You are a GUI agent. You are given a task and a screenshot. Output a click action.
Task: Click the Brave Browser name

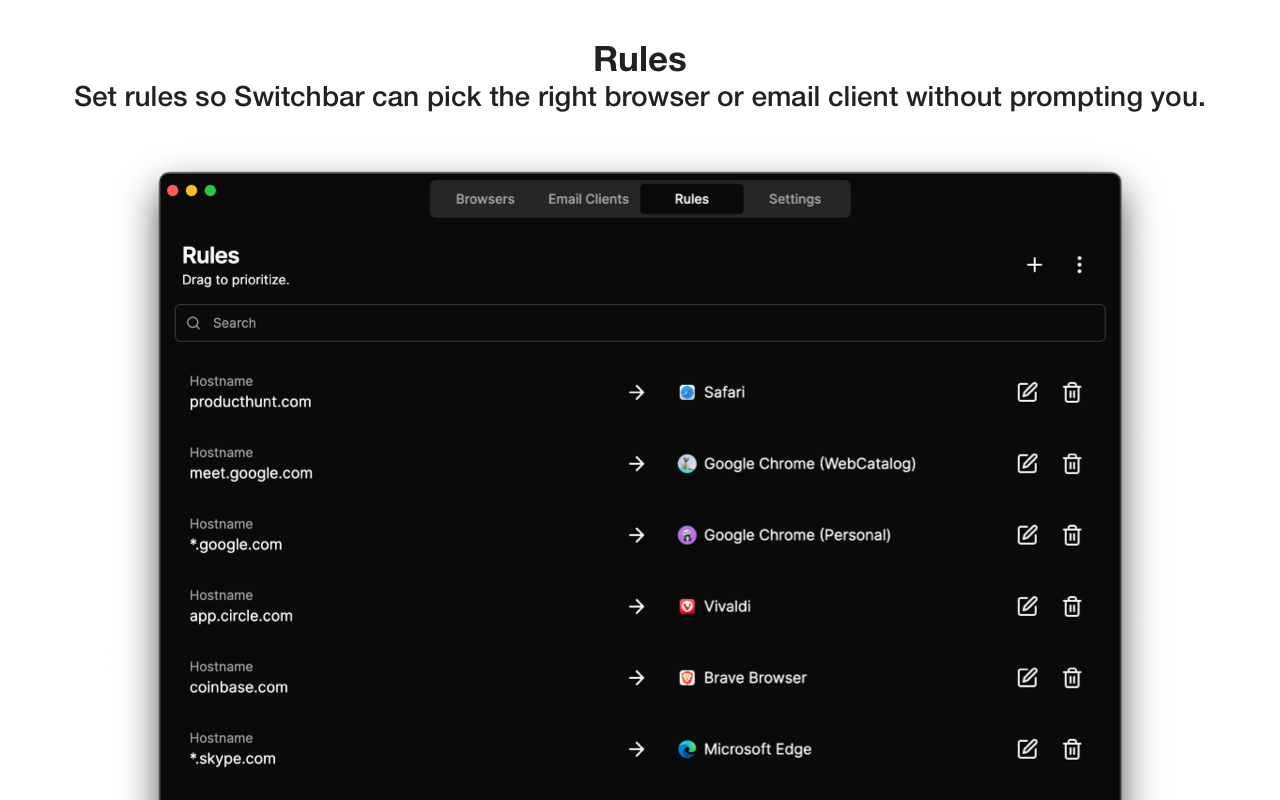755,678
